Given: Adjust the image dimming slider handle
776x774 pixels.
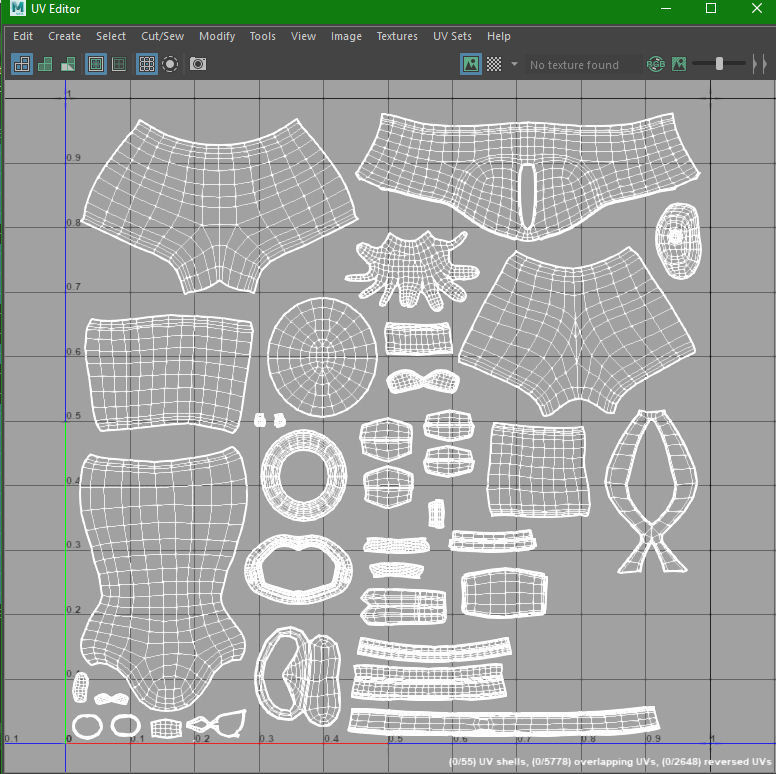Looking at the screenshot, I should [x=720, y=63].
